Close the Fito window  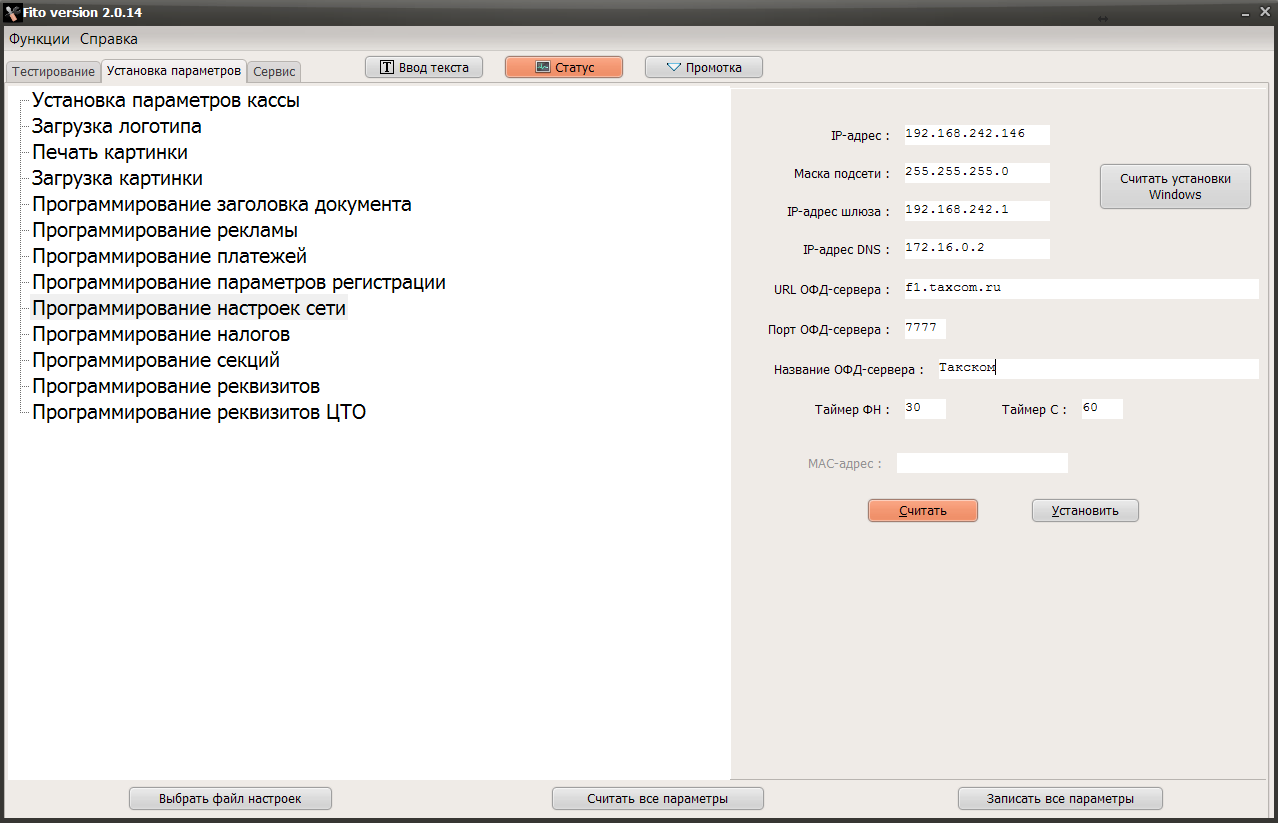[x=1266, y=12]
